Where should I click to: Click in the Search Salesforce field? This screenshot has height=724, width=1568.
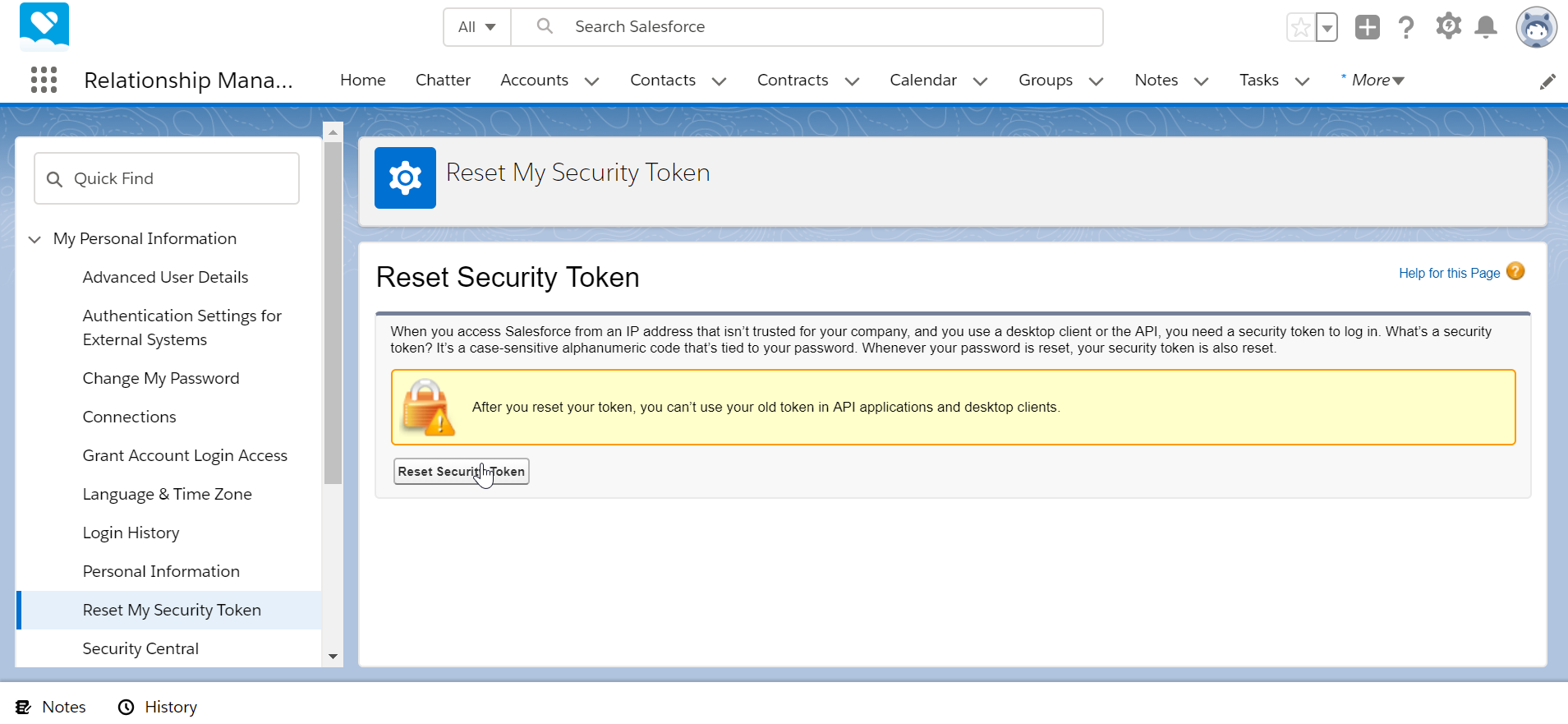pos(807,27)
